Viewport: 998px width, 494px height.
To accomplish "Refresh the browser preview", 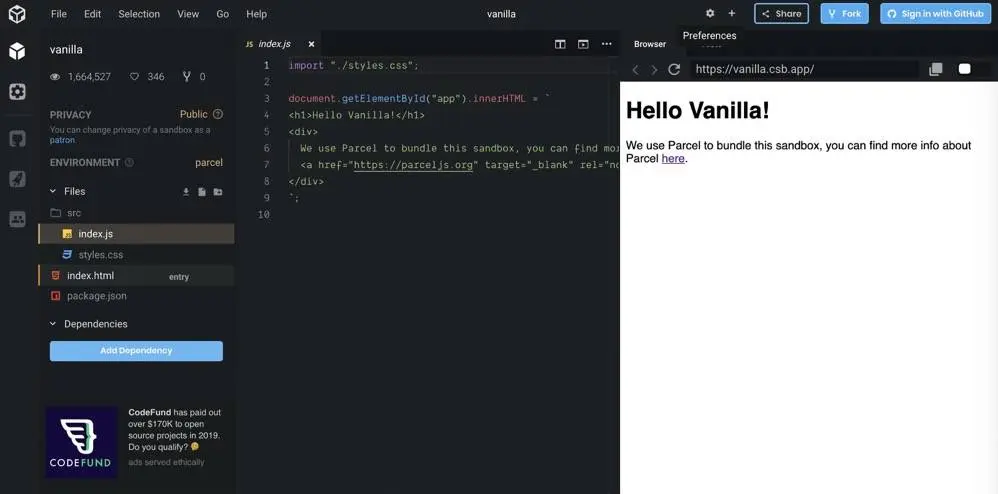I will [674, 69].
